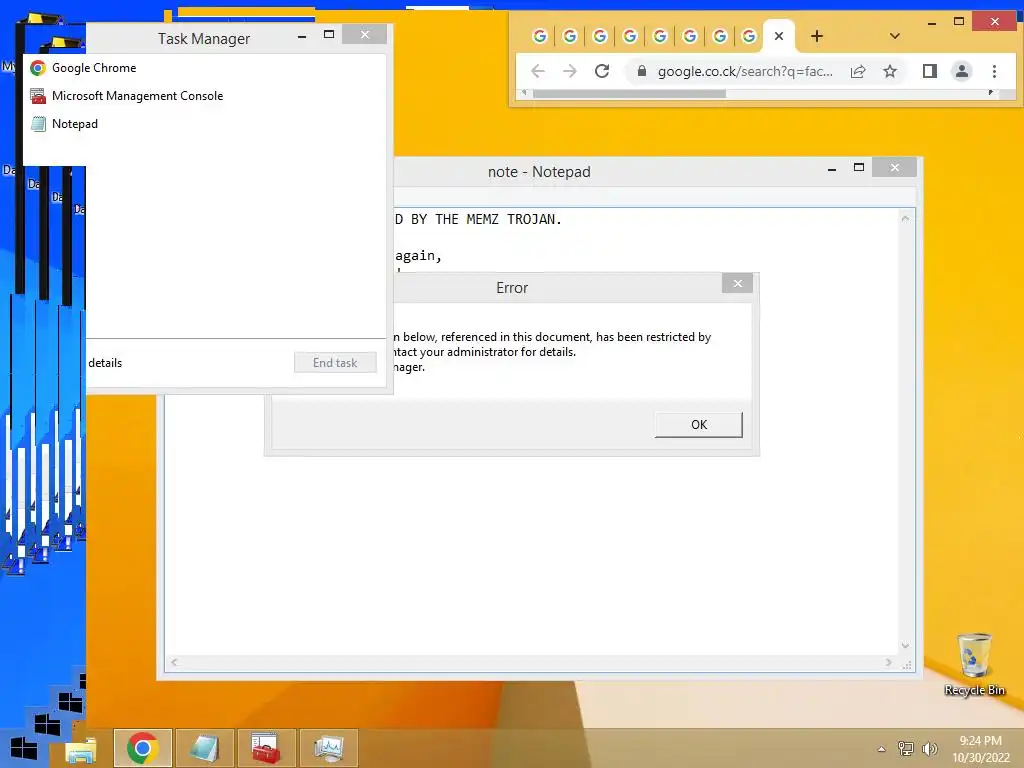1024x768 pixels.
Task: Open Chrome three-dot menu
Action: coord(994,71)
